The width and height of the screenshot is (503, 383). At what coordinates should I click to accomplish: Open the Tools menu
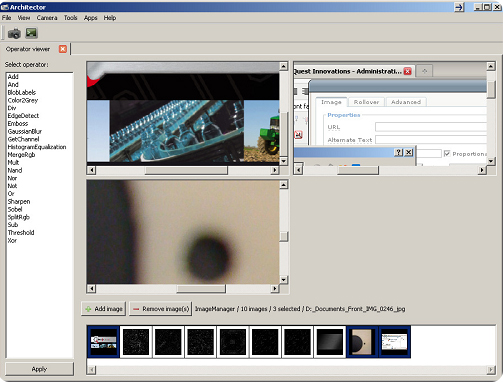(x=70, y=18)
